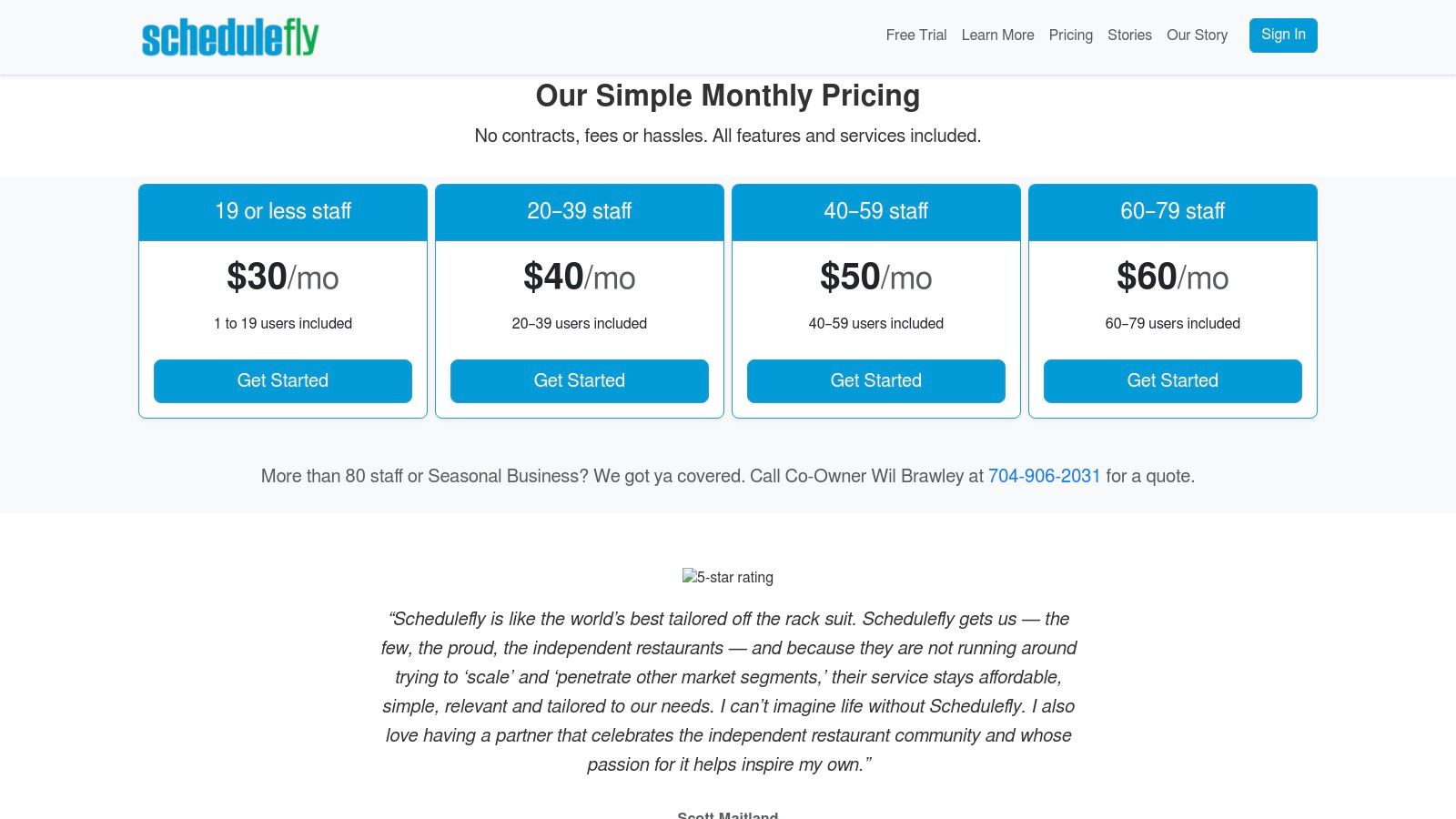1456x819 pixels.
Task: Navigate to the Pricing menu item
Action: [1070, 35]
